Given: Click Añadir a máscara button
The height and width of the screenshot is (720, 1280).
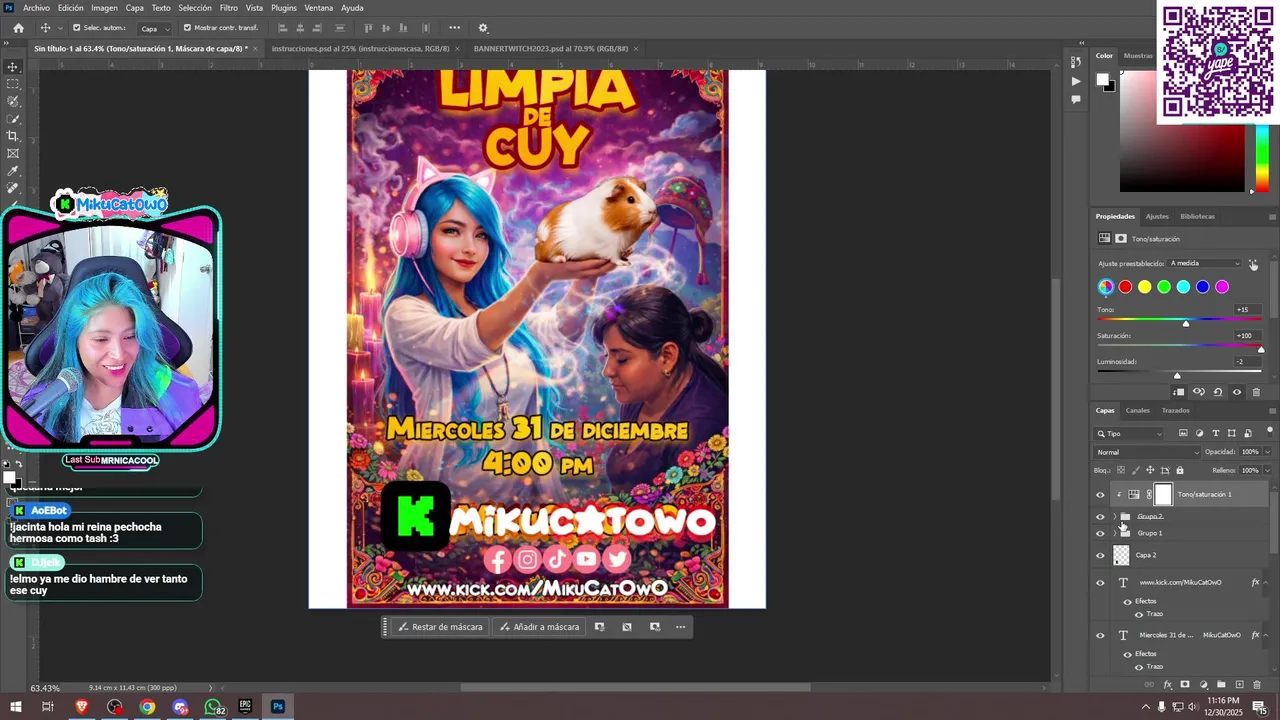Looking at the screenshot, I should coord(539,627).
